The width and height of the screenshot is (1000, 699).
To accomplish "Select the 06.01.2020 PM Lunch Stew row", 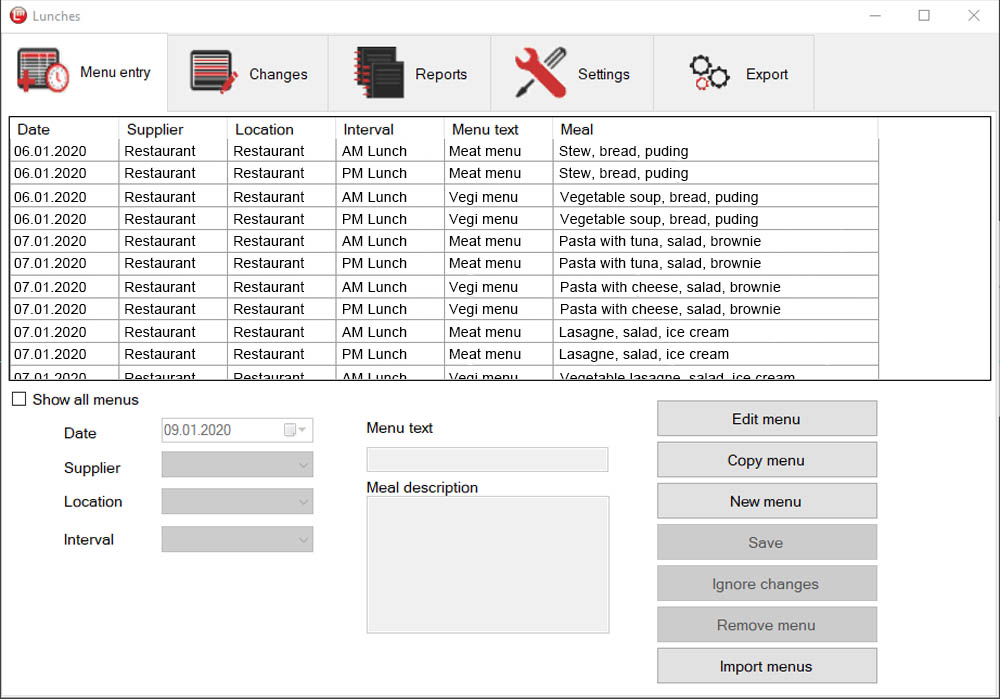I will 444,173.
